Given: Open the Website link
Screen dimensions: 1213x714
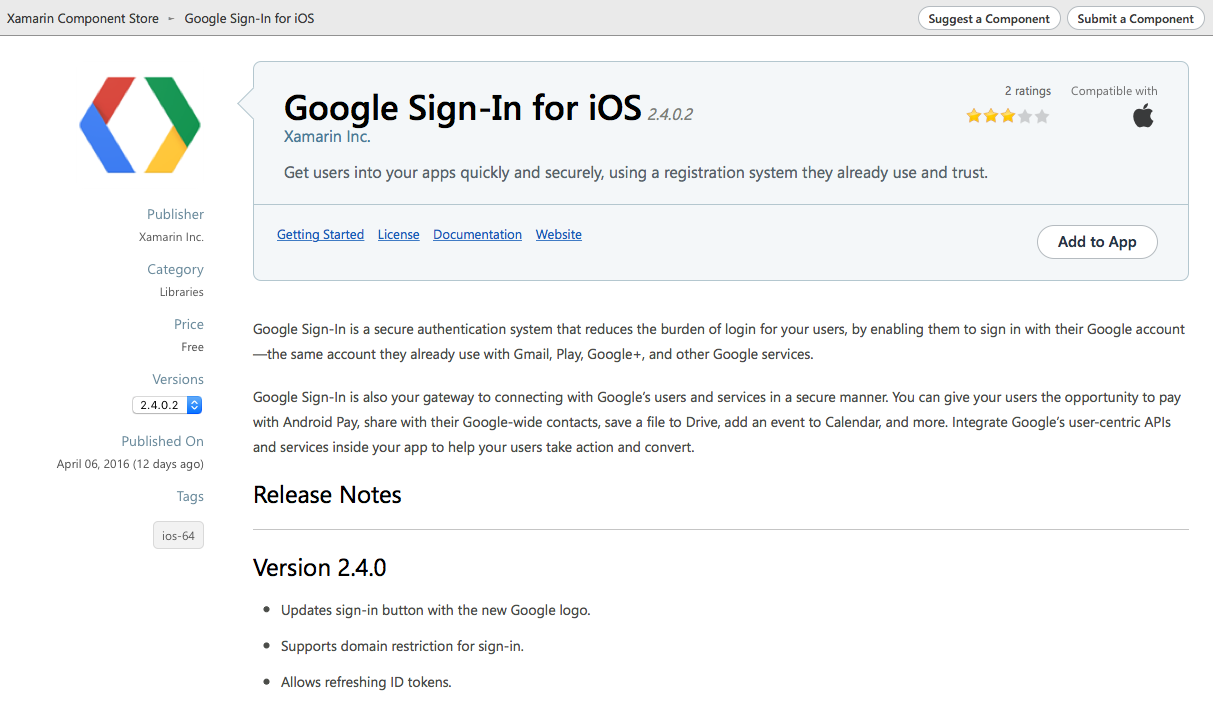Looking at the screenshot, I should click(559, 235).
